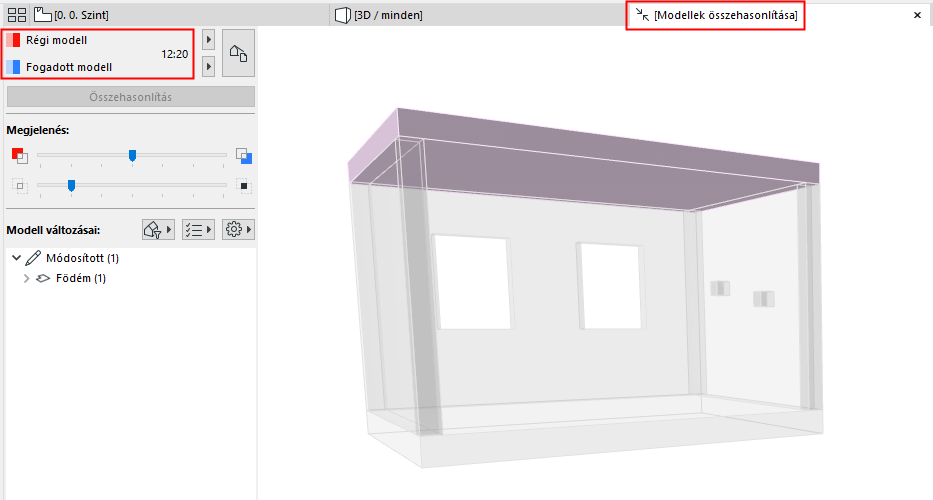Click the pencil icon beside Módosított
933x500 pixels.
(x=33, y=258)
